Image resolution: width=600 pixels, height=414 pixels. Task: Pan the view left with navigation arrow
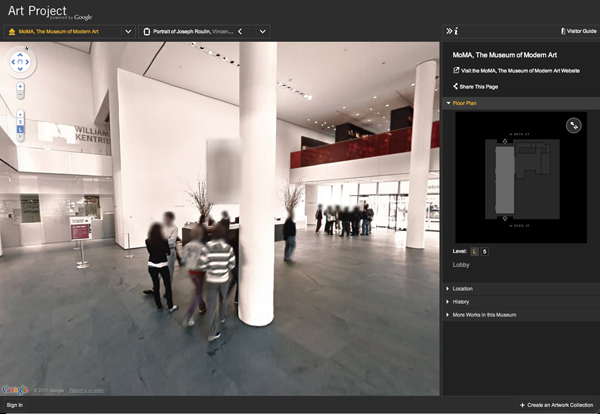13,62
